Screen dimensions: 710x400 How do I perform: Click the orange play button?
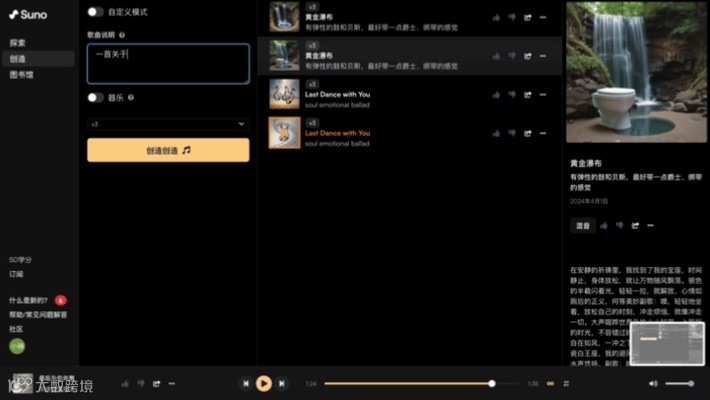[264, 384]
